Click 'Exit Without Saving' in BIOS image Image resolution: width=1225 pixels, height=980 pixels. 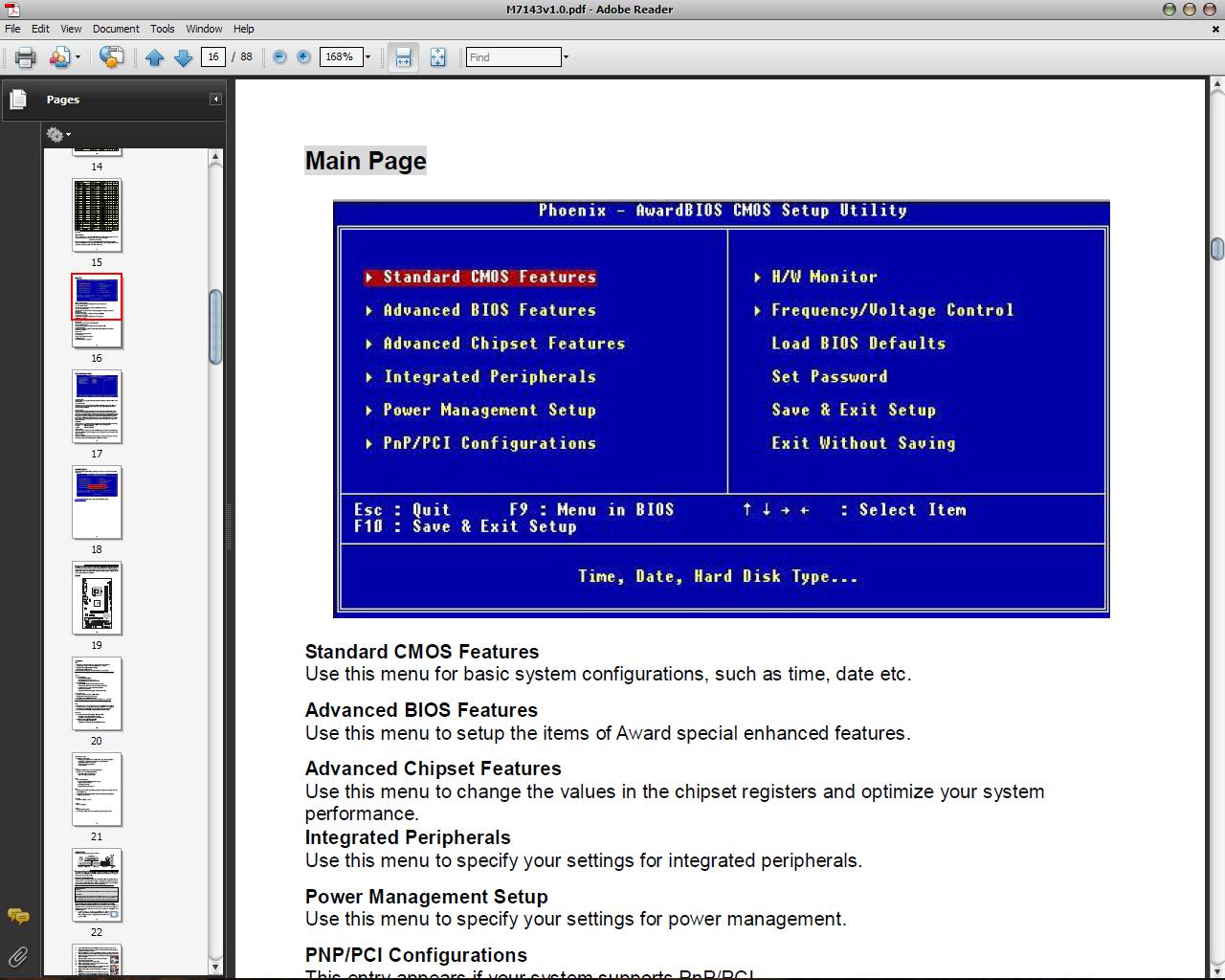[863, 443]
